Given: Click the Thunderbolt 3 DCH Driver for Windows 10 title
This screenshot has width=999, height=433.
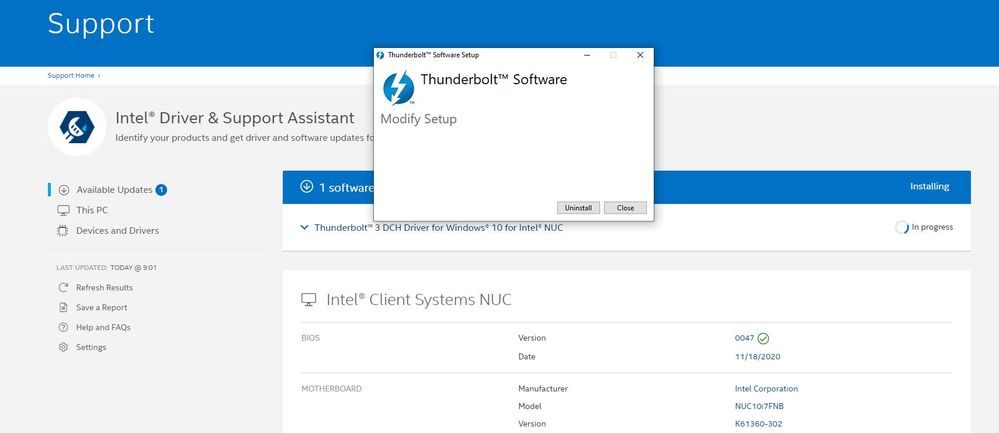Looking at the screenshot, I should tap(439, 227).
